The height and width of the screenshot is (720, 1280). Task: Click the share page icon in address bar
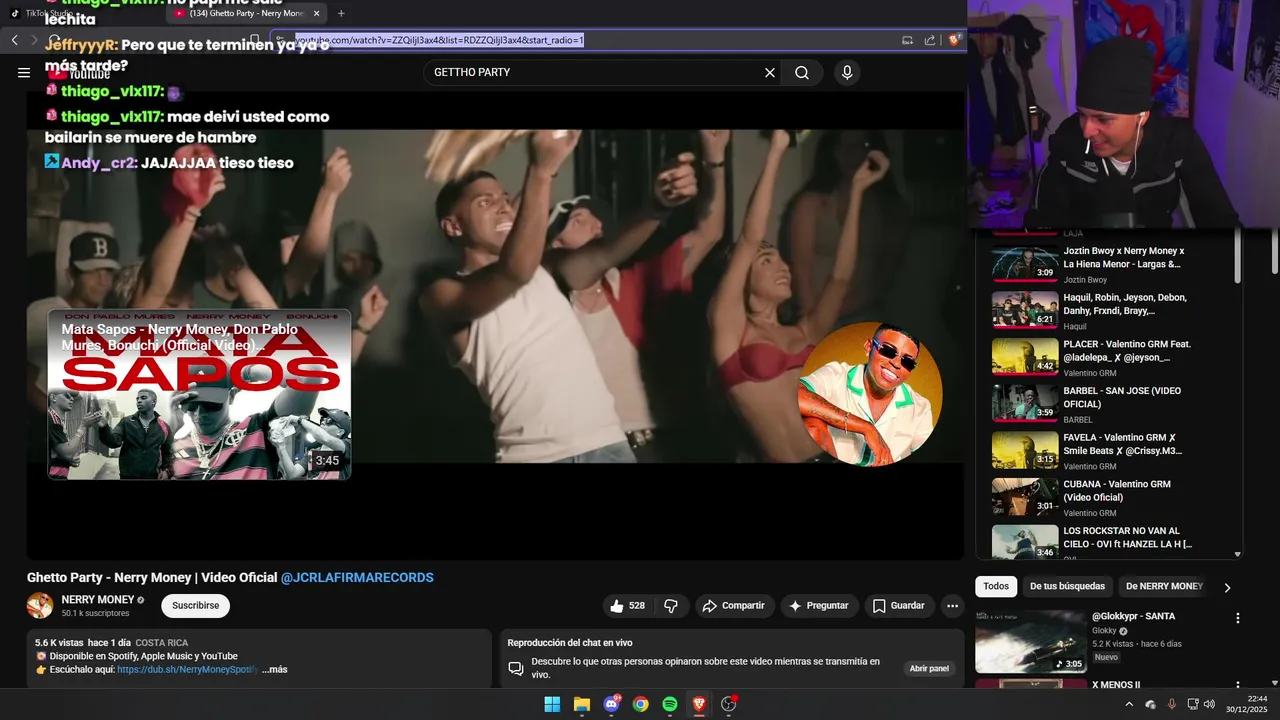[930, 40]
